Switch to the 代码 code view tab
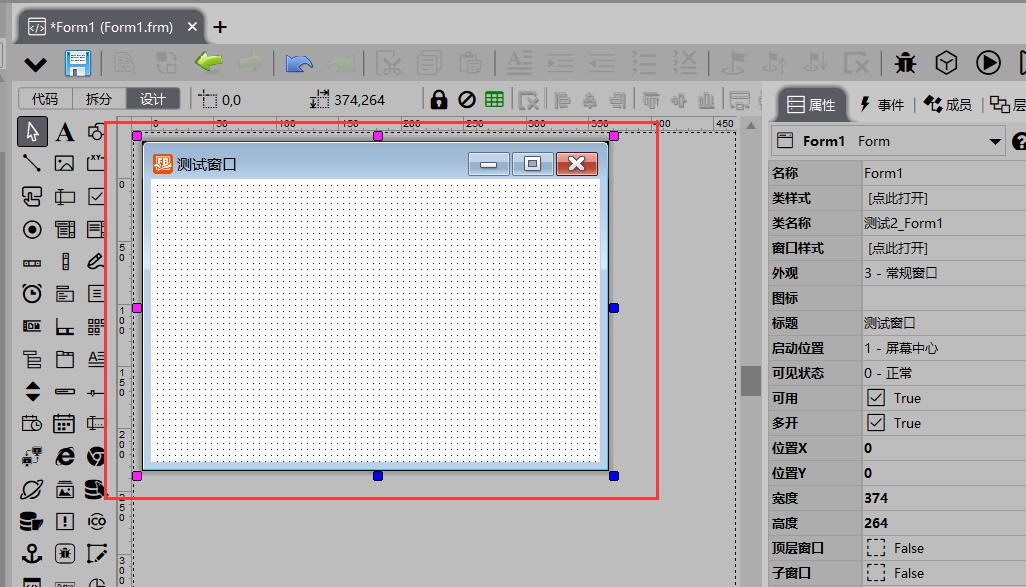This screenshot has height=587, width=1026. 45,99
